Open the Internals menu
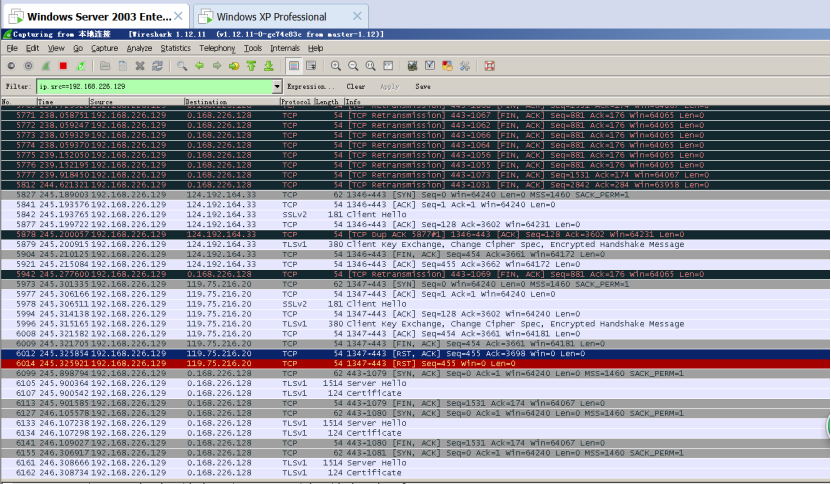Screen dimensions: 831x484 point(285,48)
